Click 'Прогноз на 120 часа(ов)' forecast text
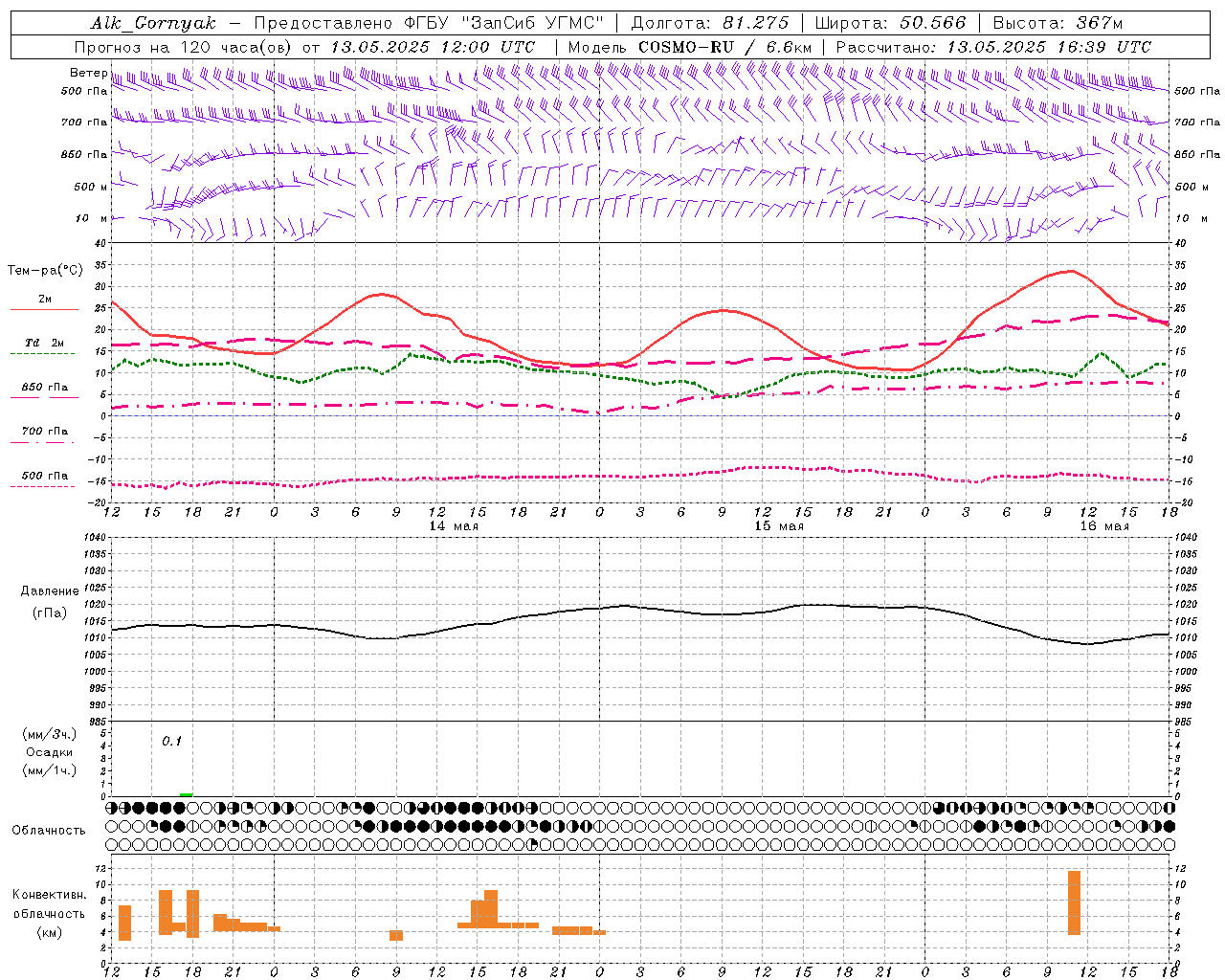This screenshot has height=980, width=1225. (185, 47)
